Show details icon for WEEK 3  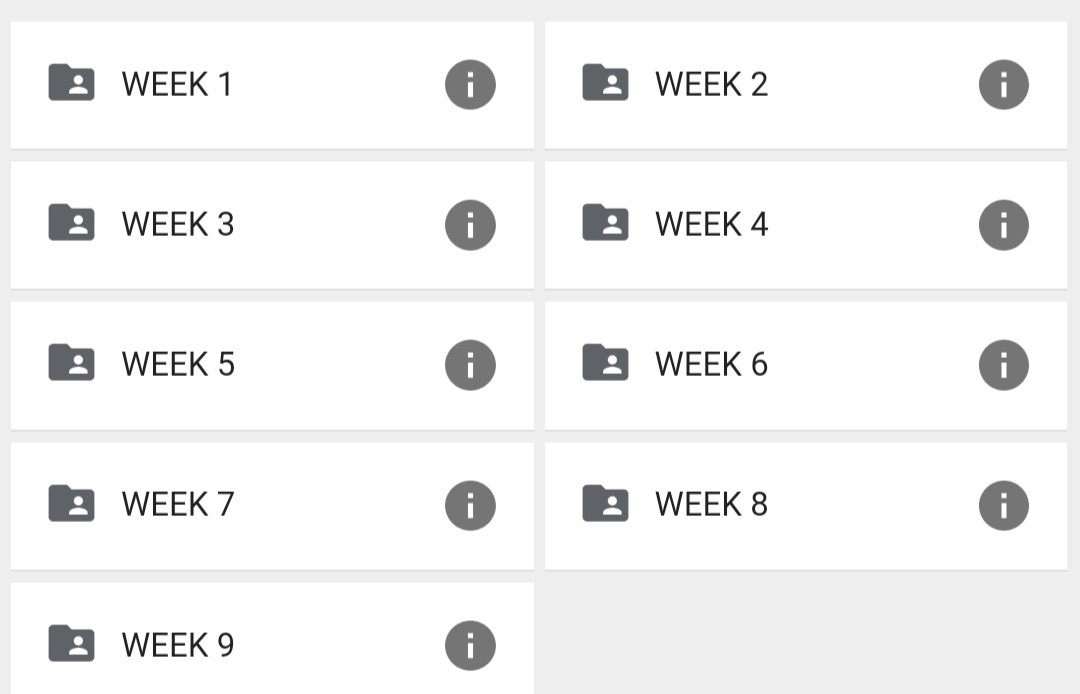point(470,225)
